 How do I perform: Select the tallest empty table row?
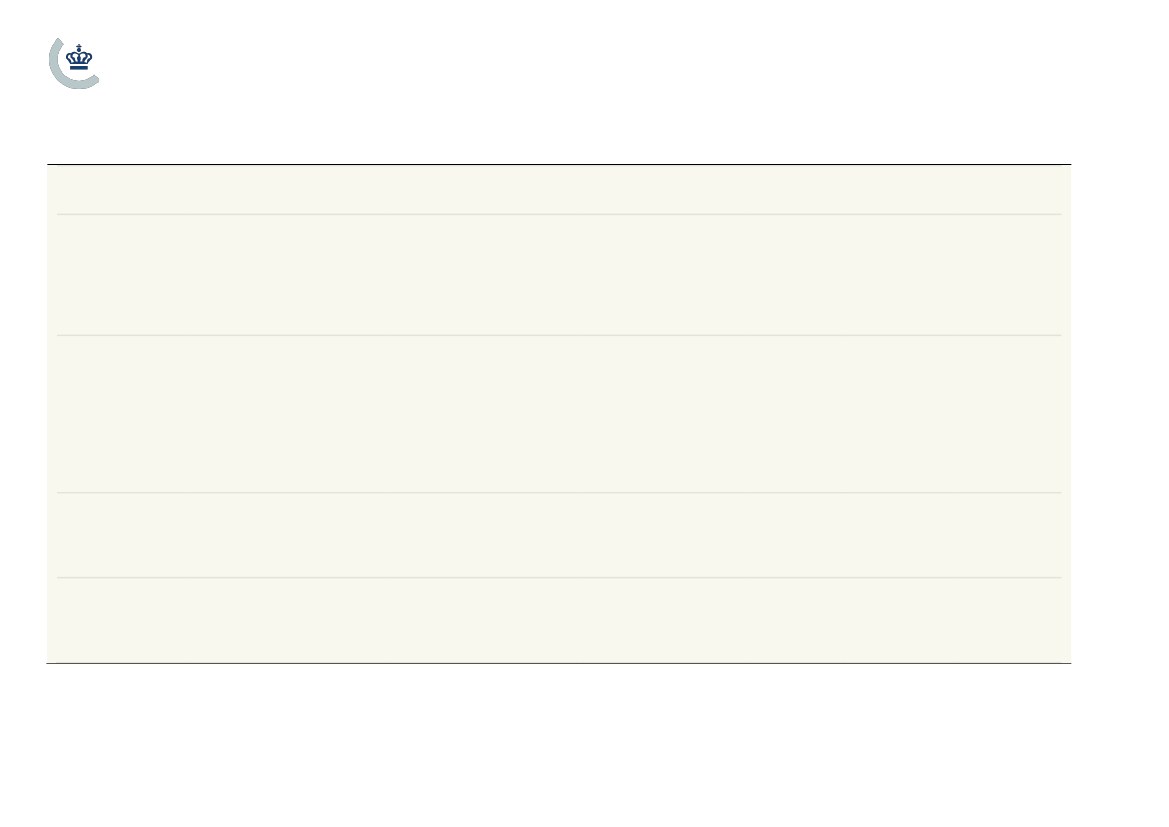pyautogui.click(x=559, y=414)
